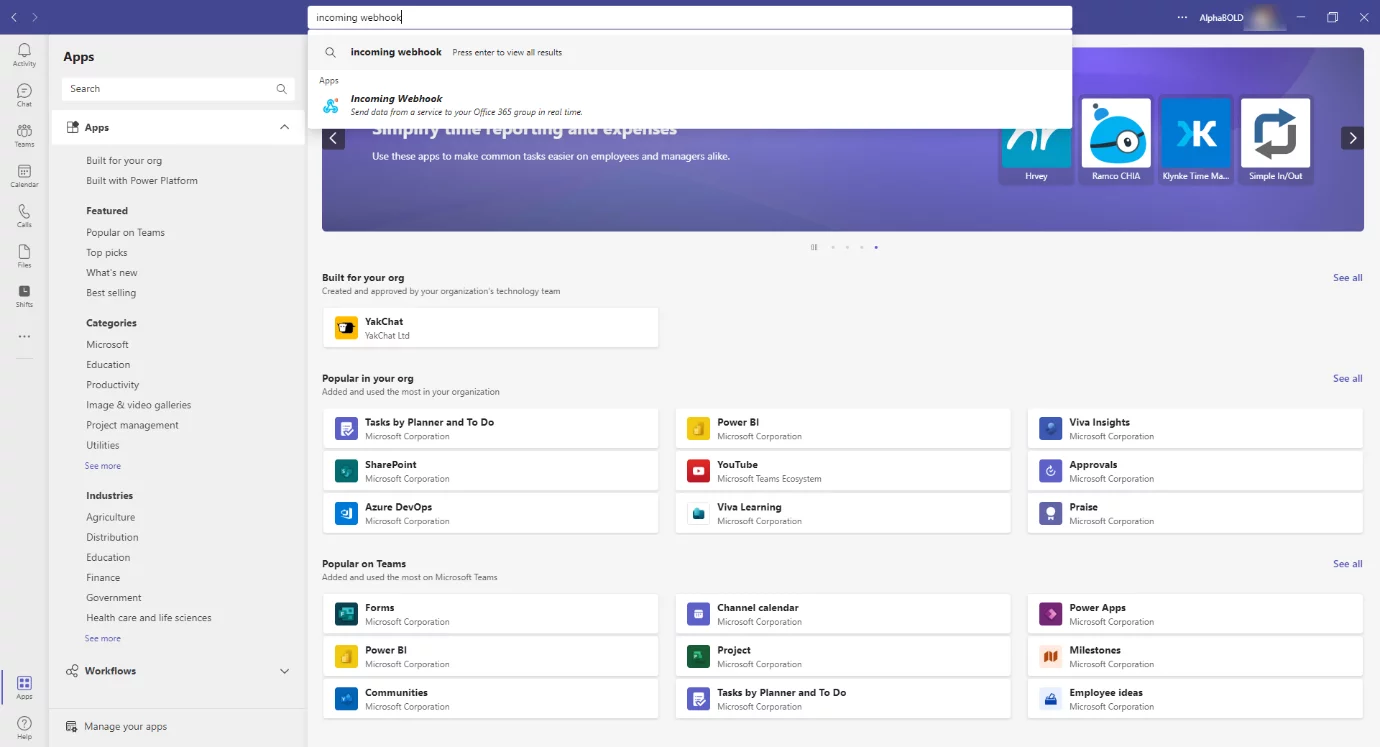
Task: Click See all for Popular in your org
Action: coord(1347,379)
